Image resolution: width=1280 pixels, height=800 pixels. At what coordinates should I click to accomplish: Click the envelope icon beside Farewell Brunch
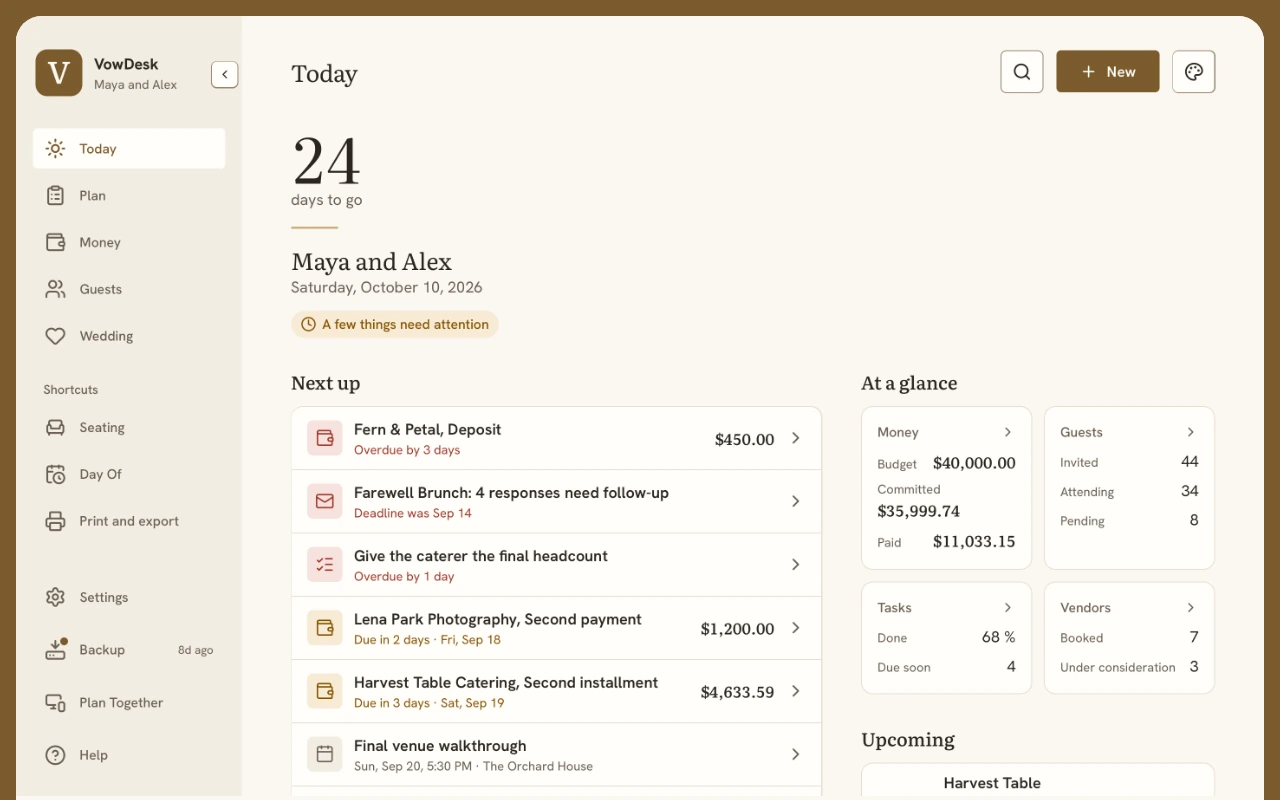[x=325, y=501]
